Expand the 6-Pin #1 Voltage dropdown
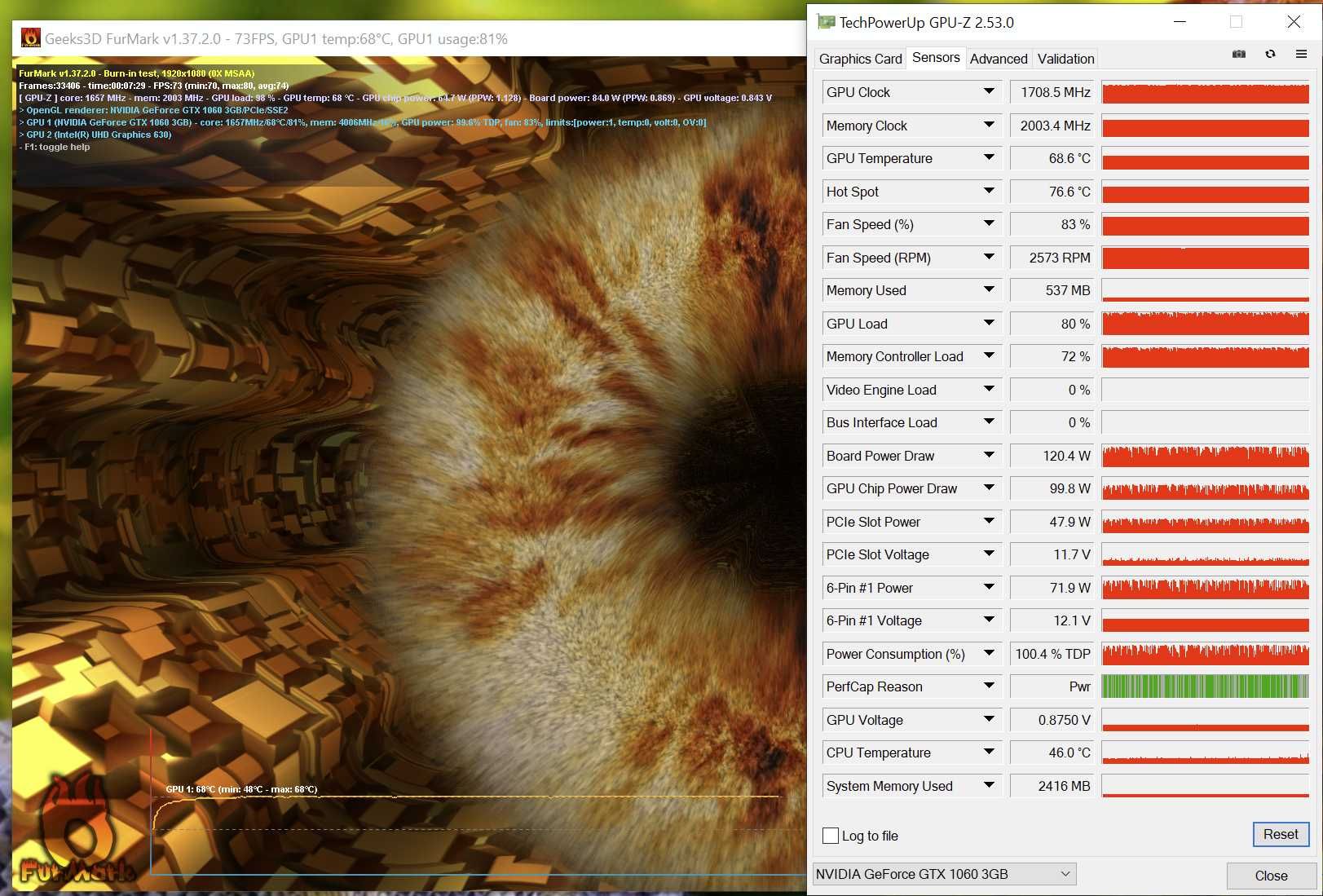Viewport: 1323px width, 896px height. click(989, 620)
